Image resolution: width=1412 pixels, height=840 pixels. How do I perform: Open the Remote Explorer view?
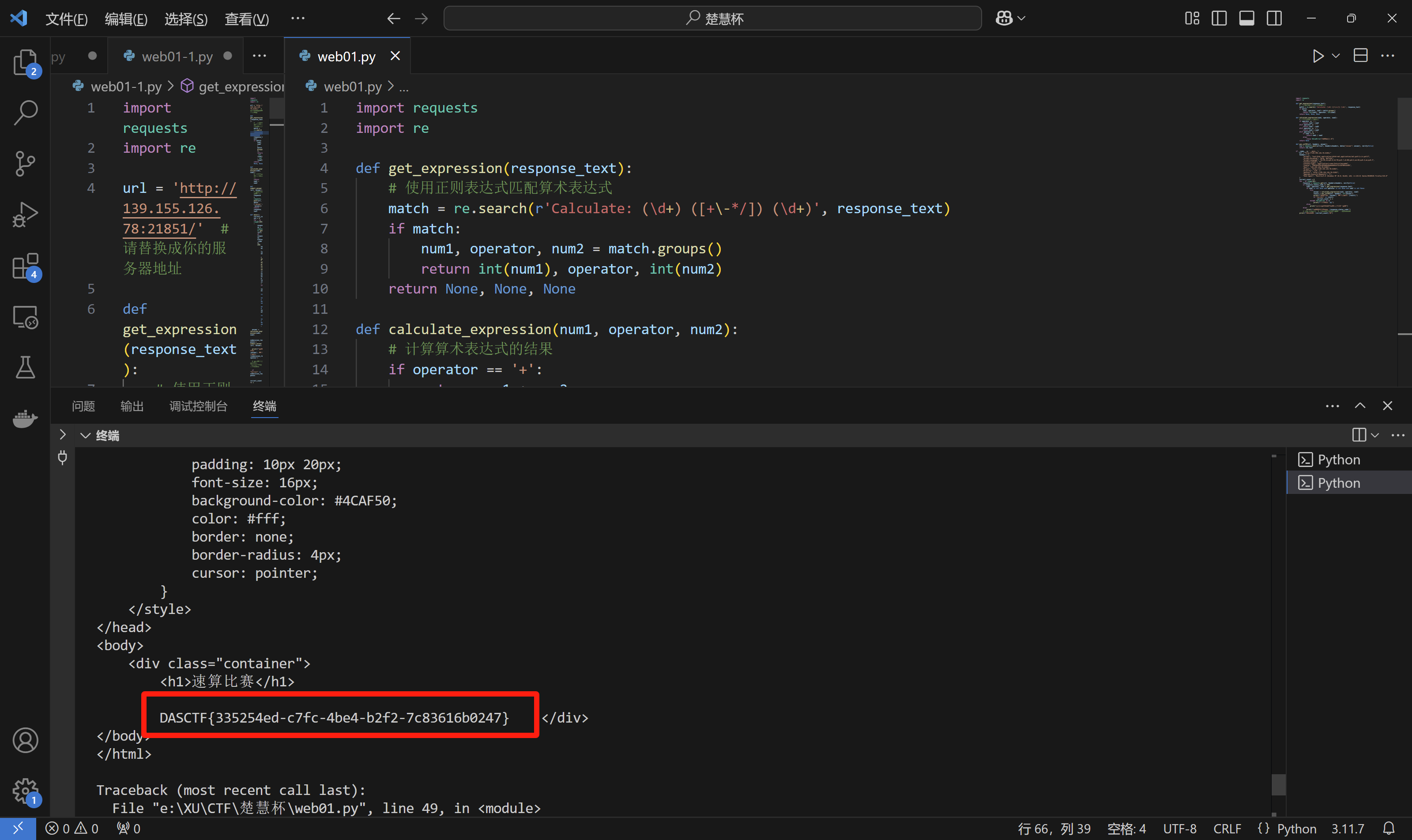tap(25, 317)
